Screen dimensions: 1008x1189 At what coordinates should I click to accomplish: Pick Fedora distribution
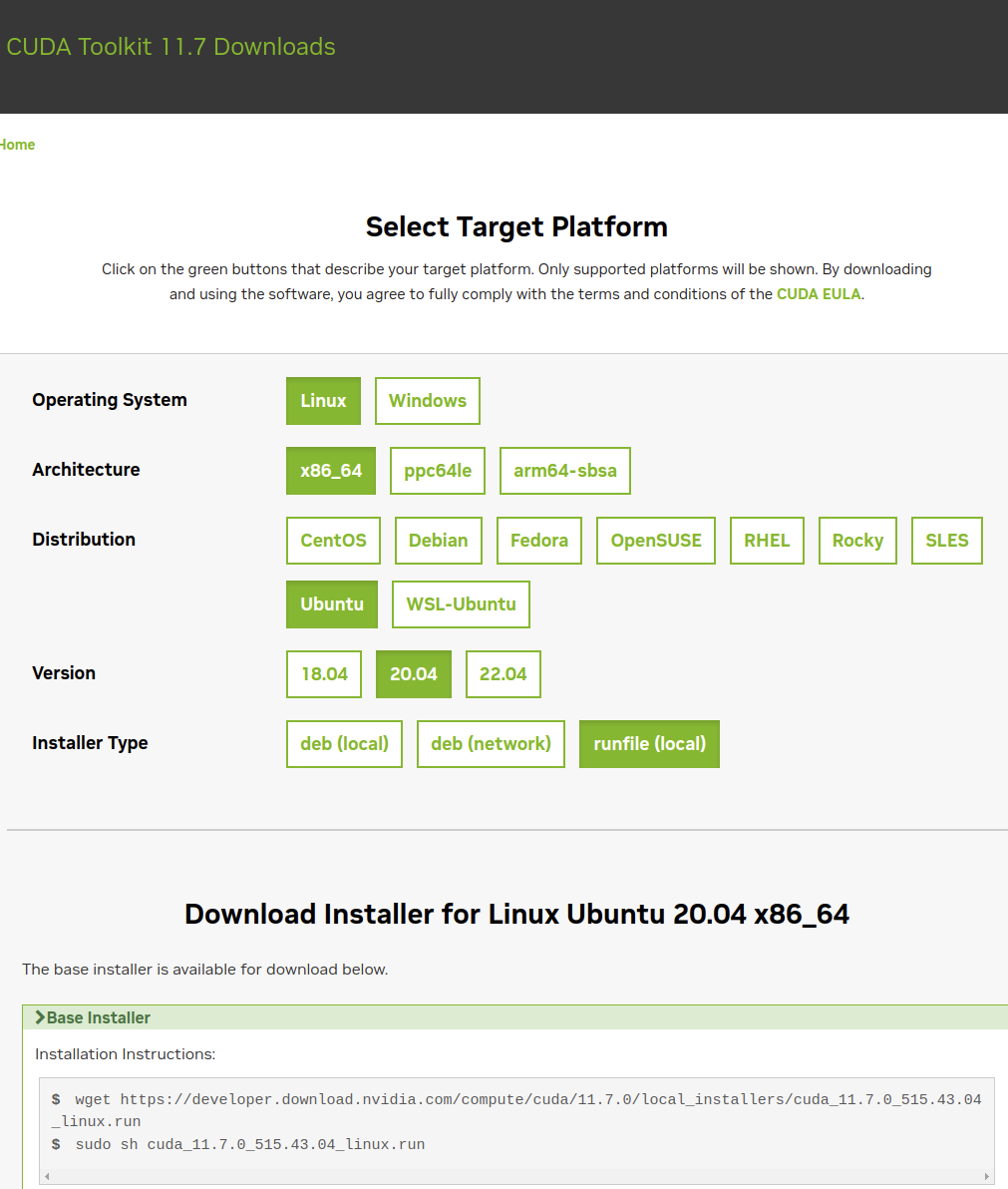[538, 540]
